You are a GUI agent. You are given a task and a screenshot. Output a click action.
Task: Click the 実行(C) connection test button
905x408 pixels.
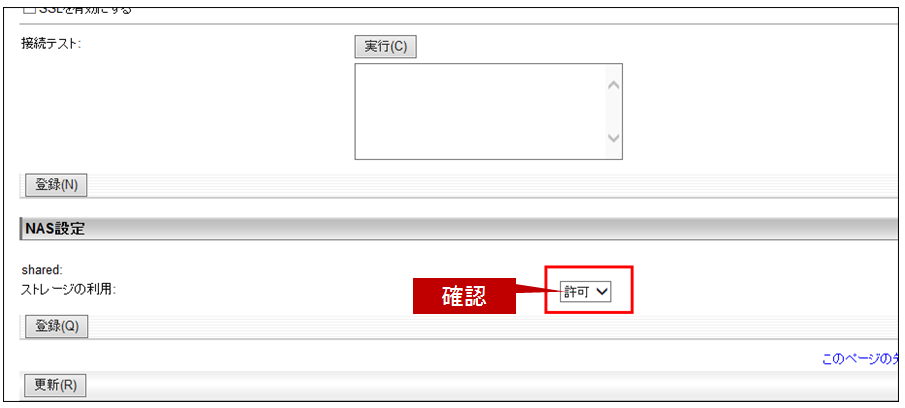click(x=385, y=47)
